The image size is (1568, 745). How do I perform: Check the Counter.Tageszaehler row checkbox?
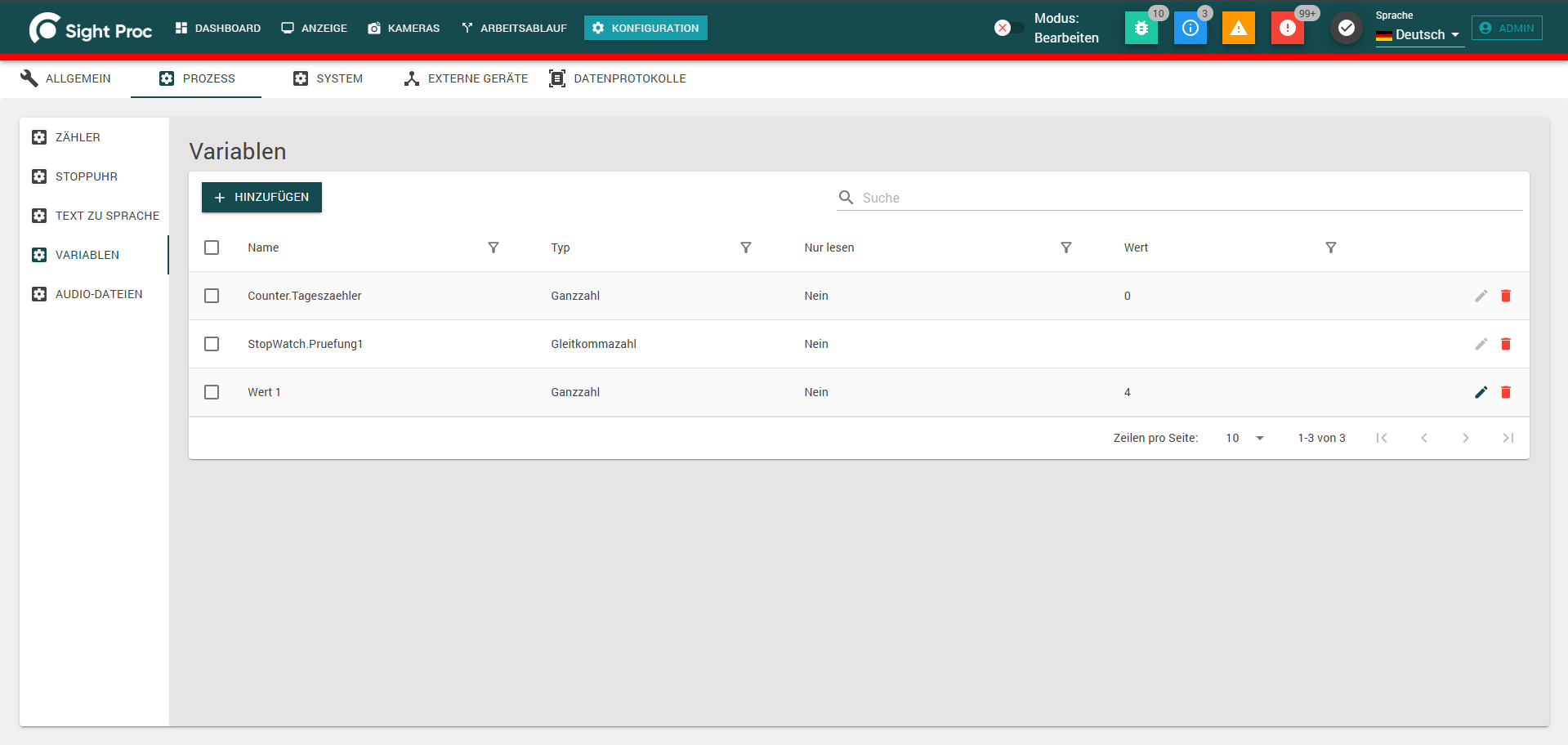tap(212, 296)
